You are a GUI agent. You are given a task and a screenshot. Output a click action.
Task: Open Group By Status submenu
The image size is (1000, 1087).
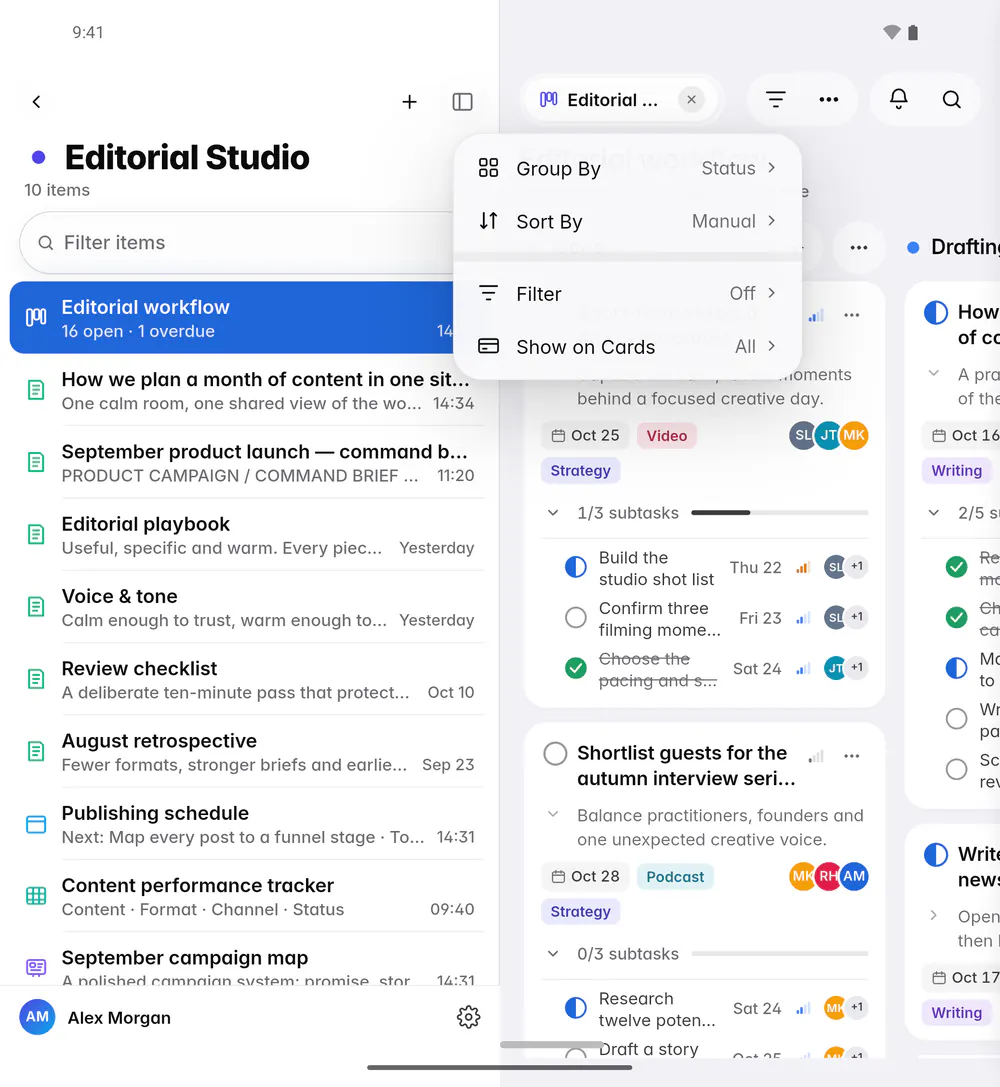[627, 168]
